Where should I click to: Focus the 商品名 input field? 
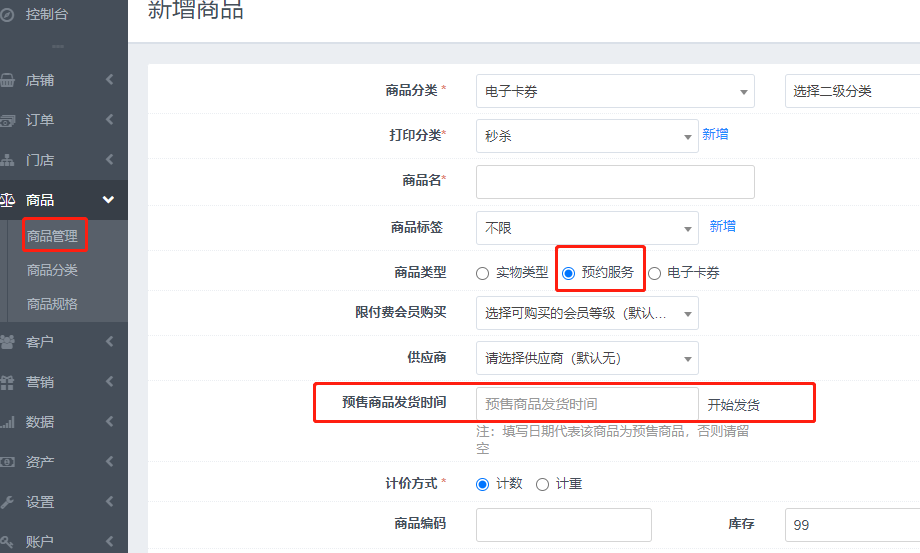point(615,182)
